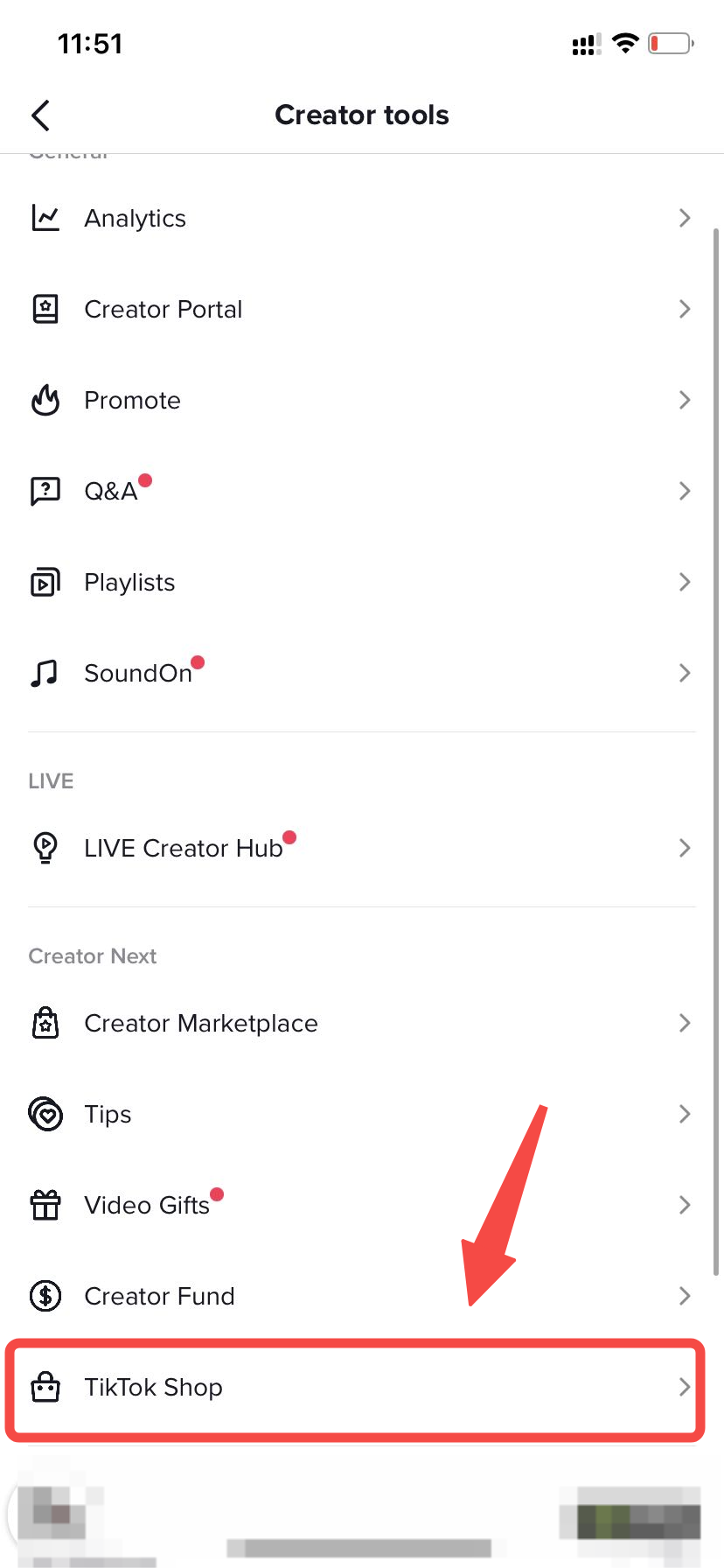Open chevron on the TikTok Shop row
This screenshot has width=724, height=1568.
[685, 1387]
